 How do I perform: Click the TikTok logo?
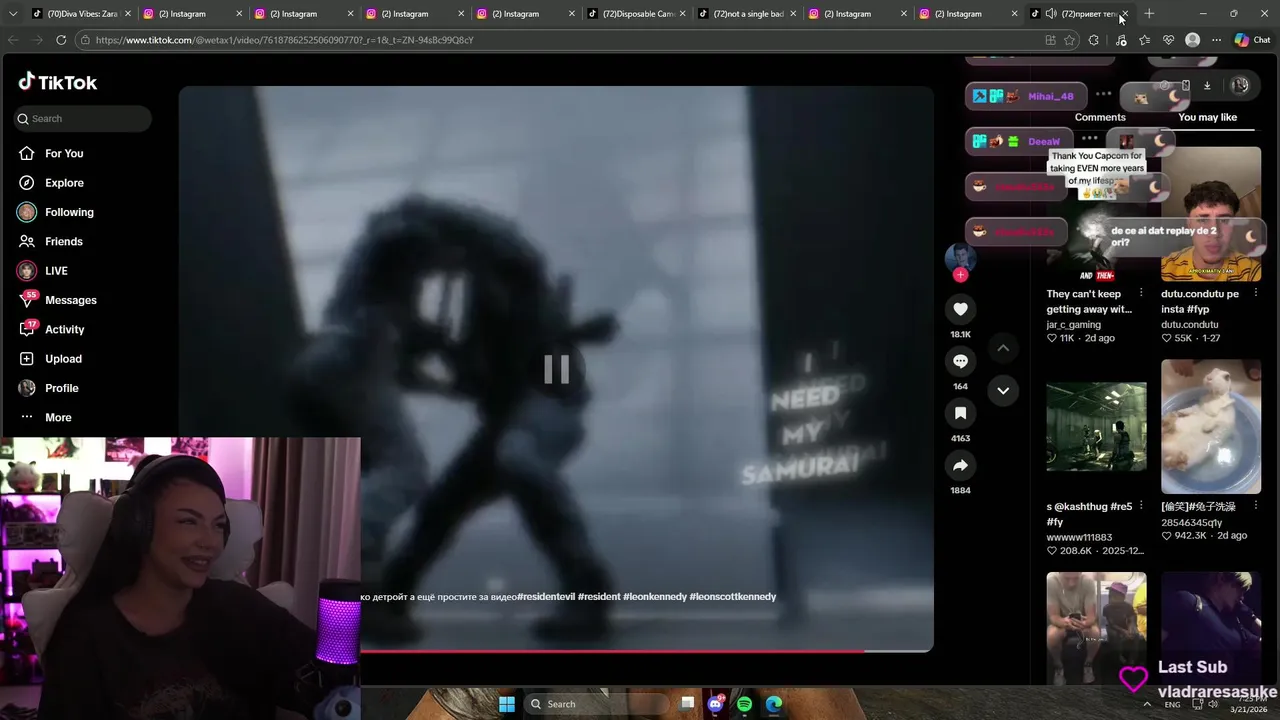pyautogui.click(x=58, y=82)
